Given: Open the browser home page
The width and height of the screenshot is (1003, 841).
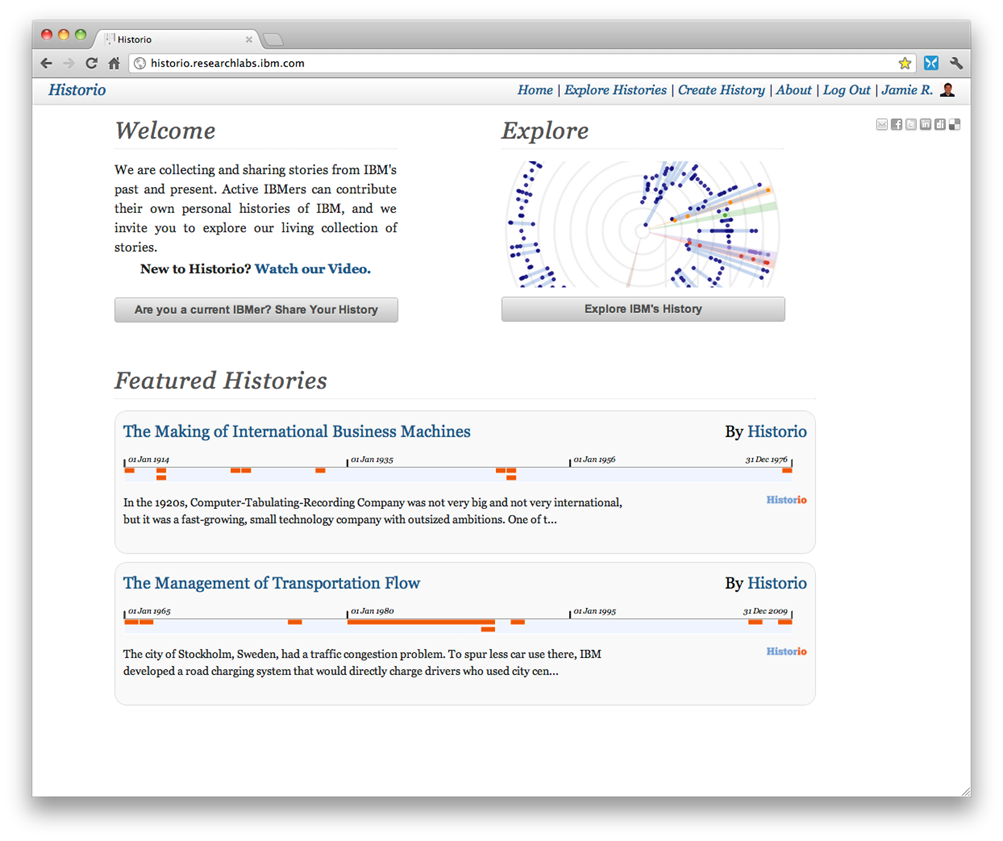Looking at the screenshot, I should (x=114, y=63).
